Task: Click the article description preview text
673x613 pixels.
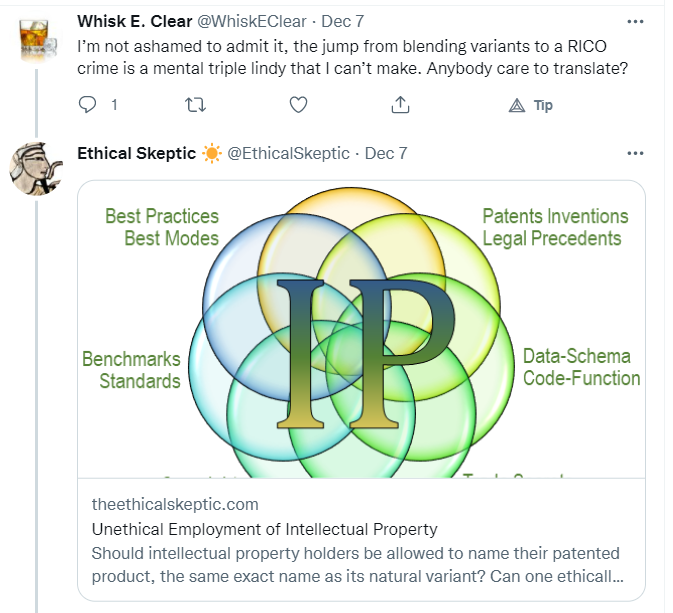Action: tap(355, 565)
